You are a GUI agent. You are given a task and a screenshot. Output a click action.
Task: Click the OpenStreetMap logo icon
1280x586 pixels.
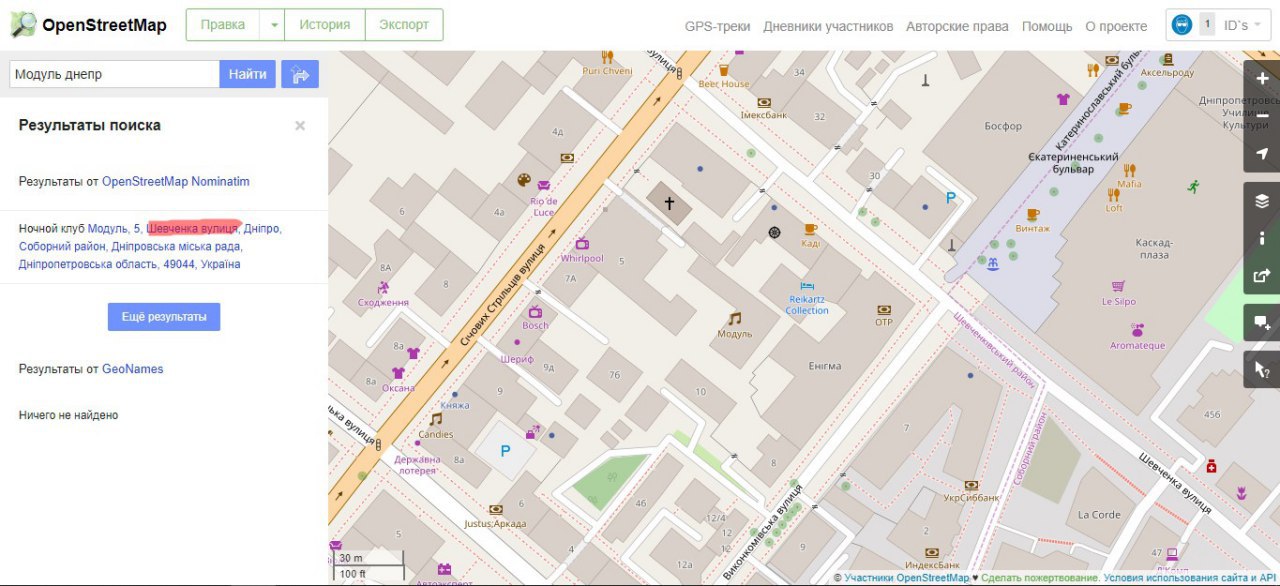tap(22, 24)
